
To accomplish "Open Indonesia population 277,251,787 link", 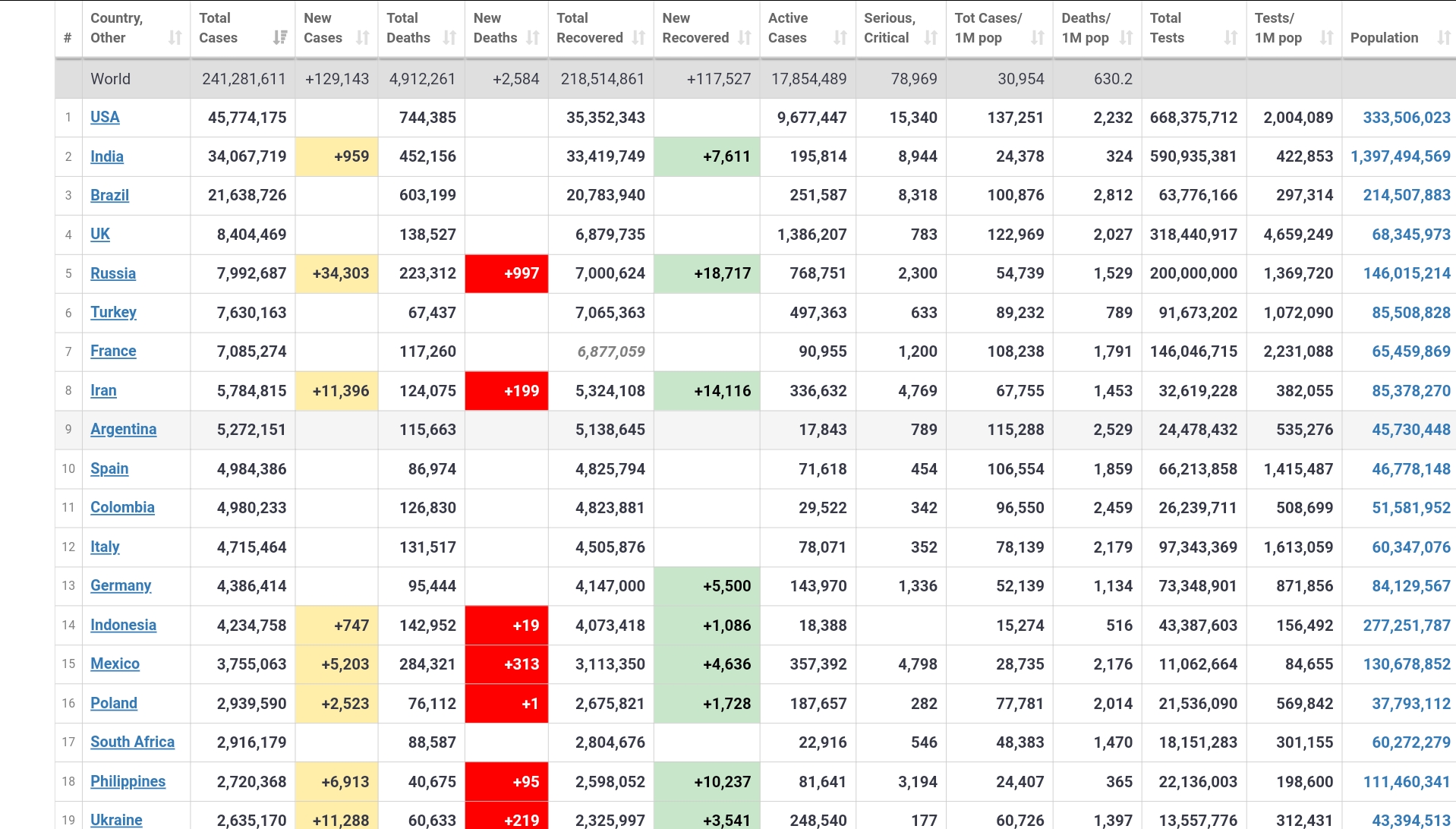I will [x=1407, y=626].
